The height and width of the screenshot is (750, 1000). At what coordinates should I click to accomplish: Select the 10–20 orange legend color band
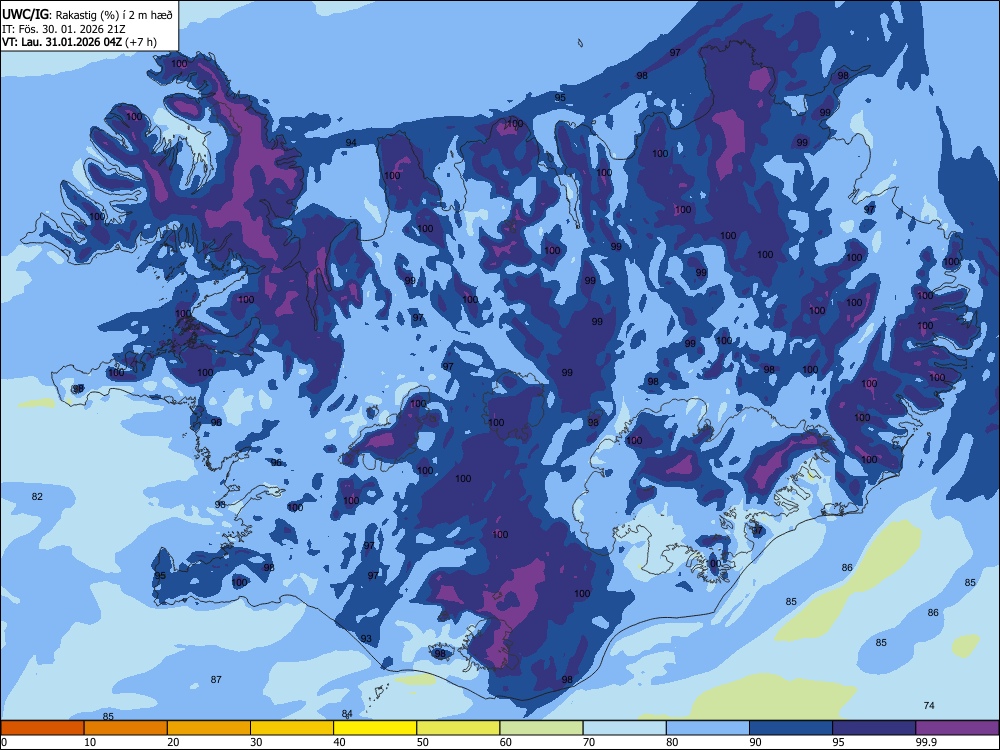[126, 728]
